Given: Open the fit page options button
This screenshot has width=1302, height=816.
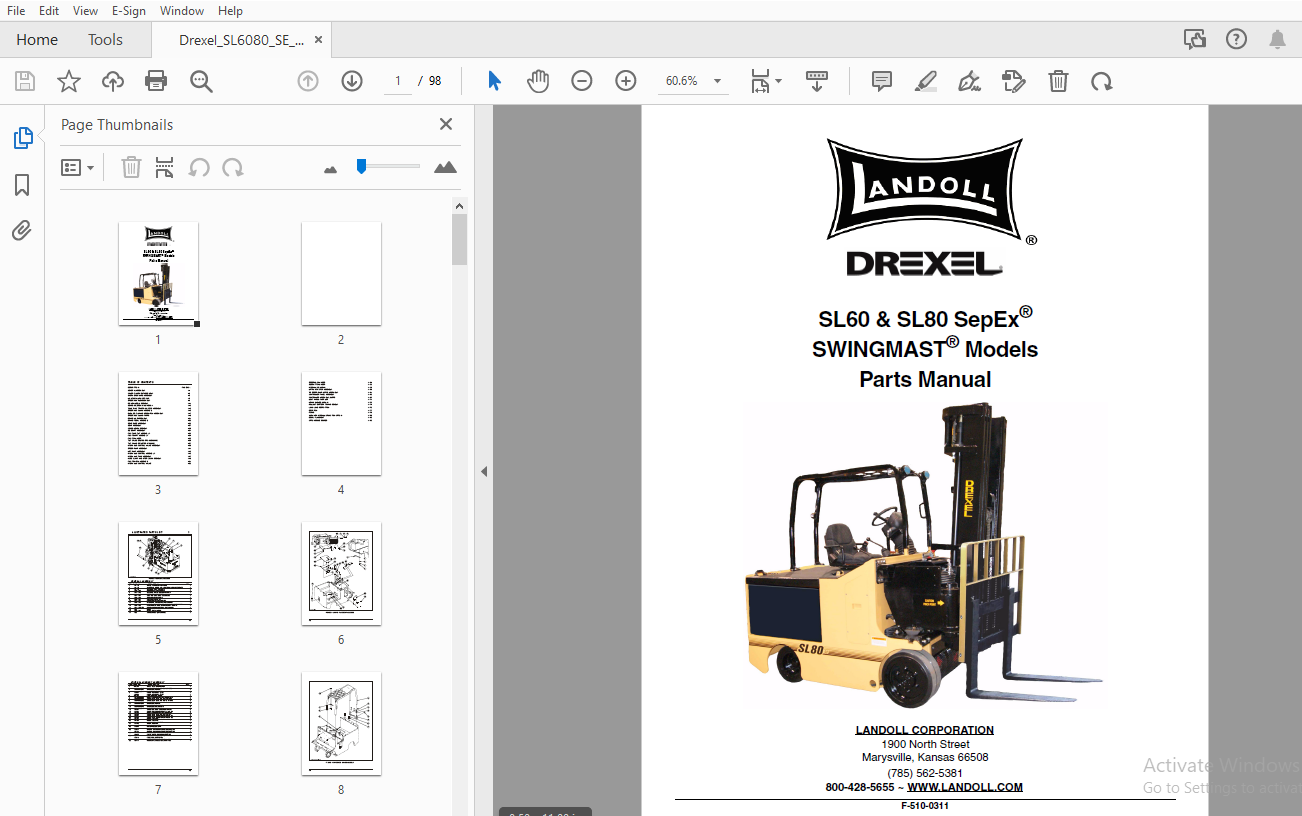Looking at the screenshot, I should click(x=766, y=81).
